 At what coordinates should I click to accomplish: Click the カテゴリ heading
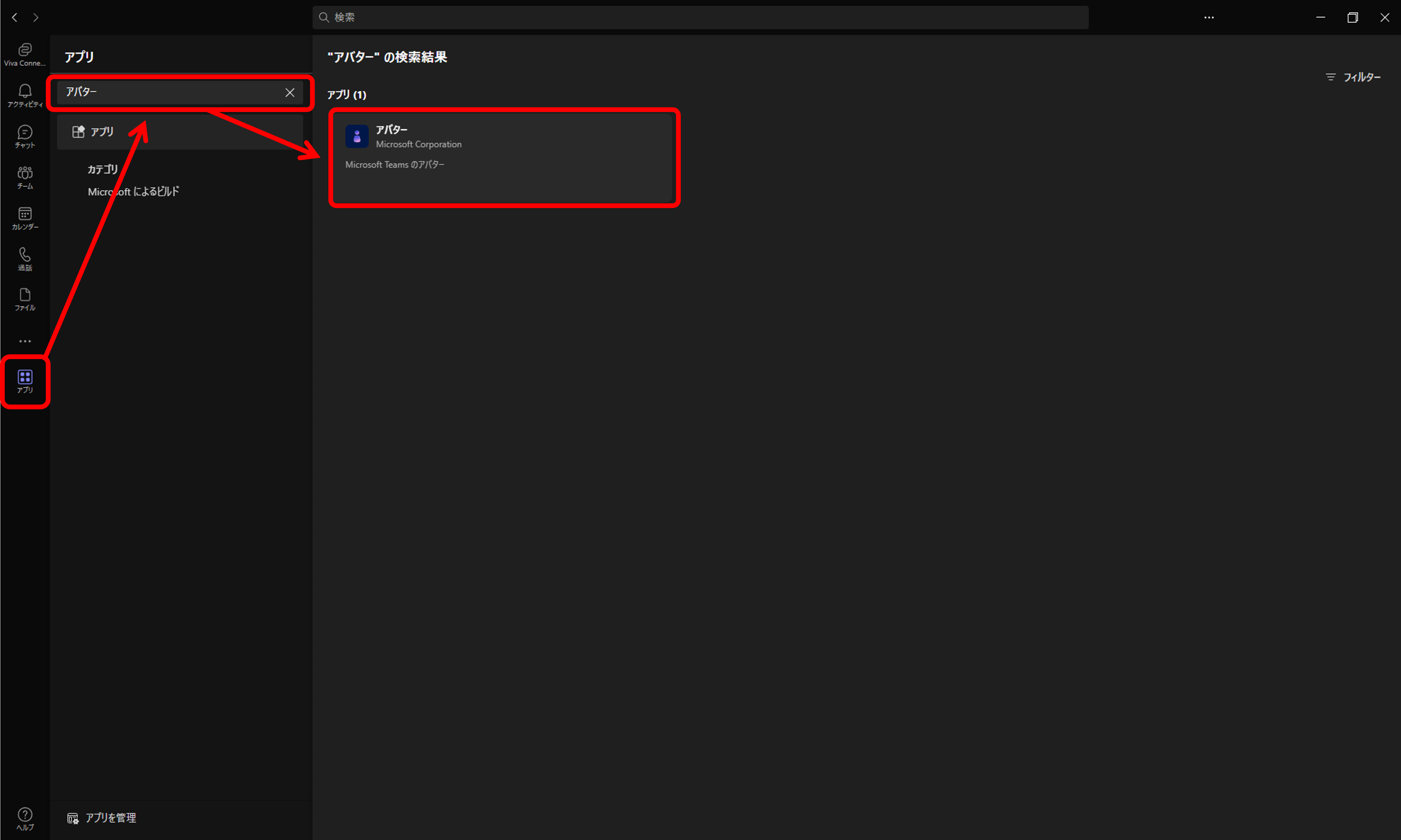[103, 169]
